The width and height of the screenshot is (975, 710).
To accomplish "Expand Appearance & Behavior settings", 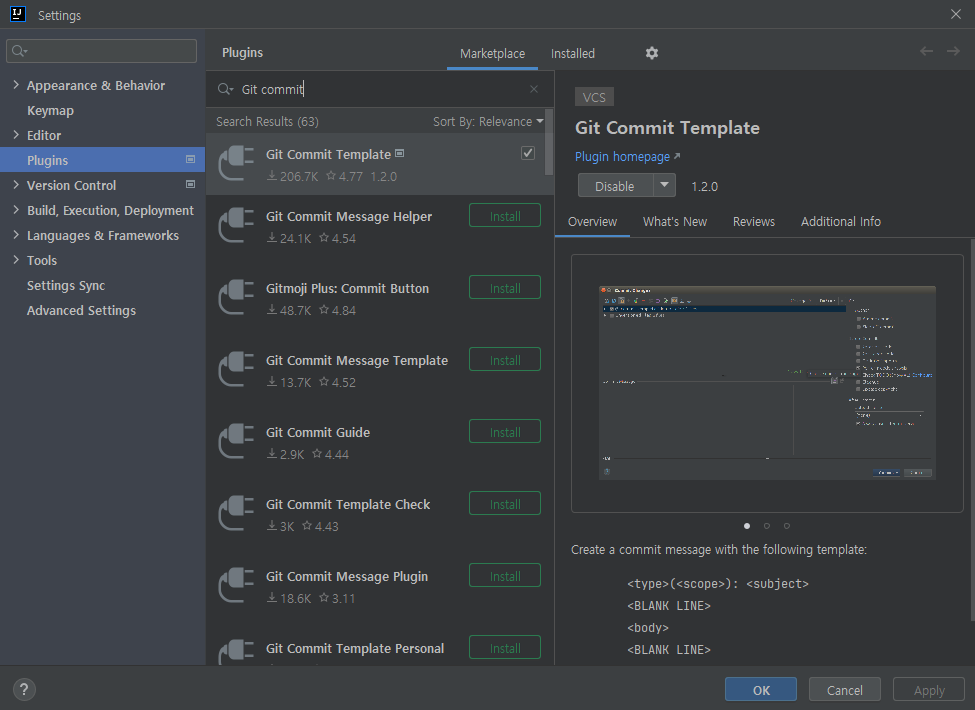I will point(16,85).
